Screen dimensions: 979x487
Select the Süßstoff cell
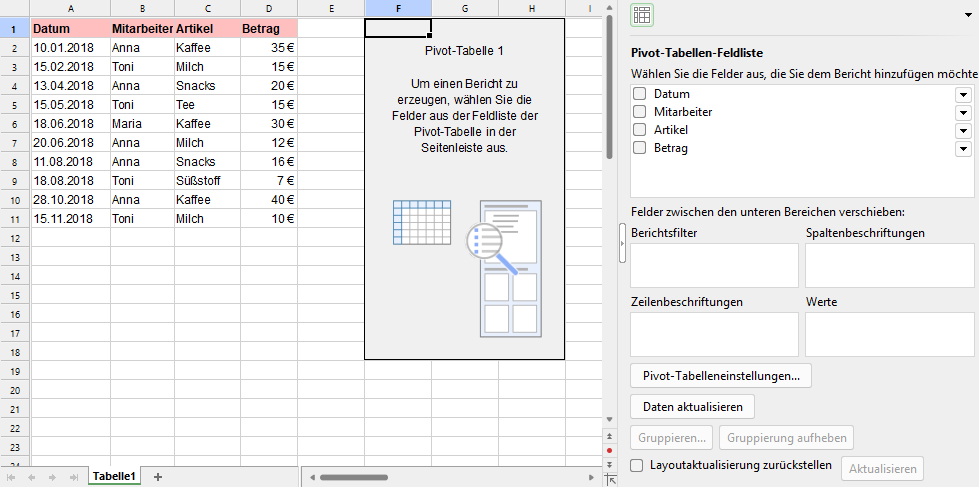click(208, 181)
